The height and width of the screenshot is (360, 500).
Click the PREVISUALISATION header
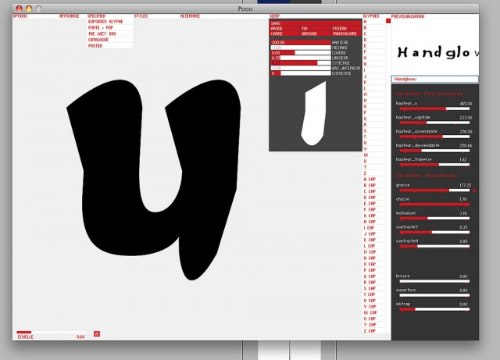pos(408,16)
